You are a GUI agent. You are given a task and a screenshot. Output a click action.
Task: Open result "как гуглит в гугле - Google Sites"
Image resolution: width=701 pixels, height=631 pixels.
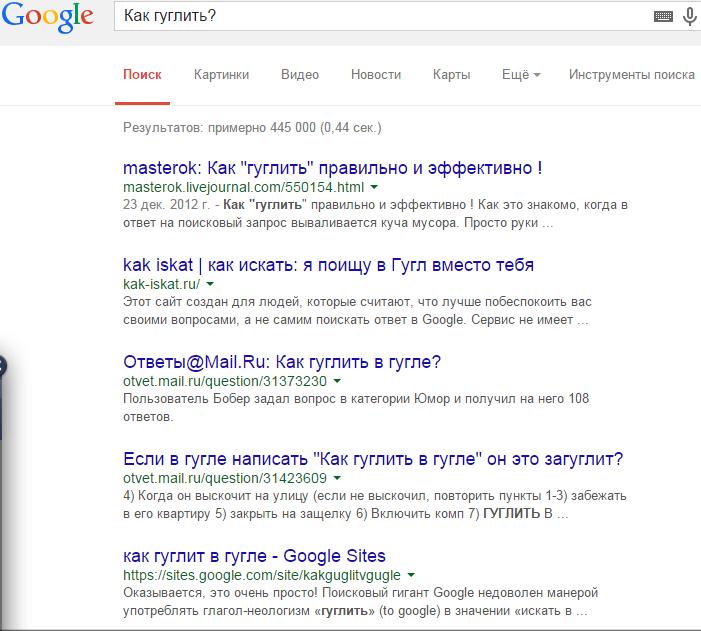[x=254, y=556]
